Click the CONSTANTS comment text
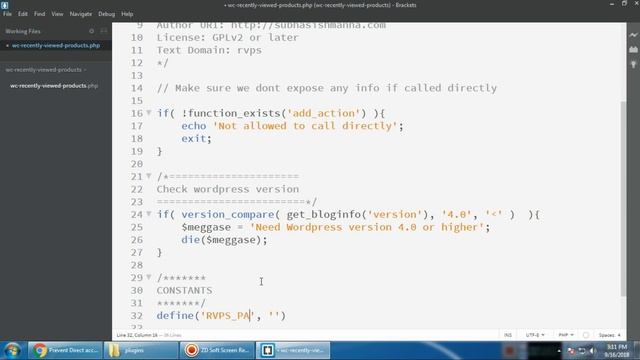Image resolution: width=640 pixels, height=360 pixels. click(x=184, y=290)
